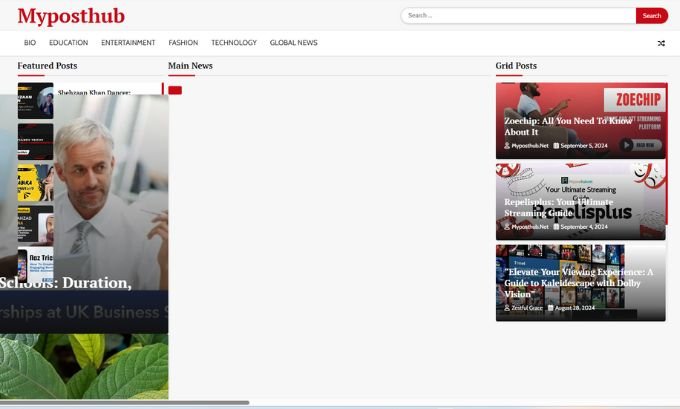Click the calendar icon beside September 4, 2024
The height and width of the screenshot is (409, 680).
(556, 227)
